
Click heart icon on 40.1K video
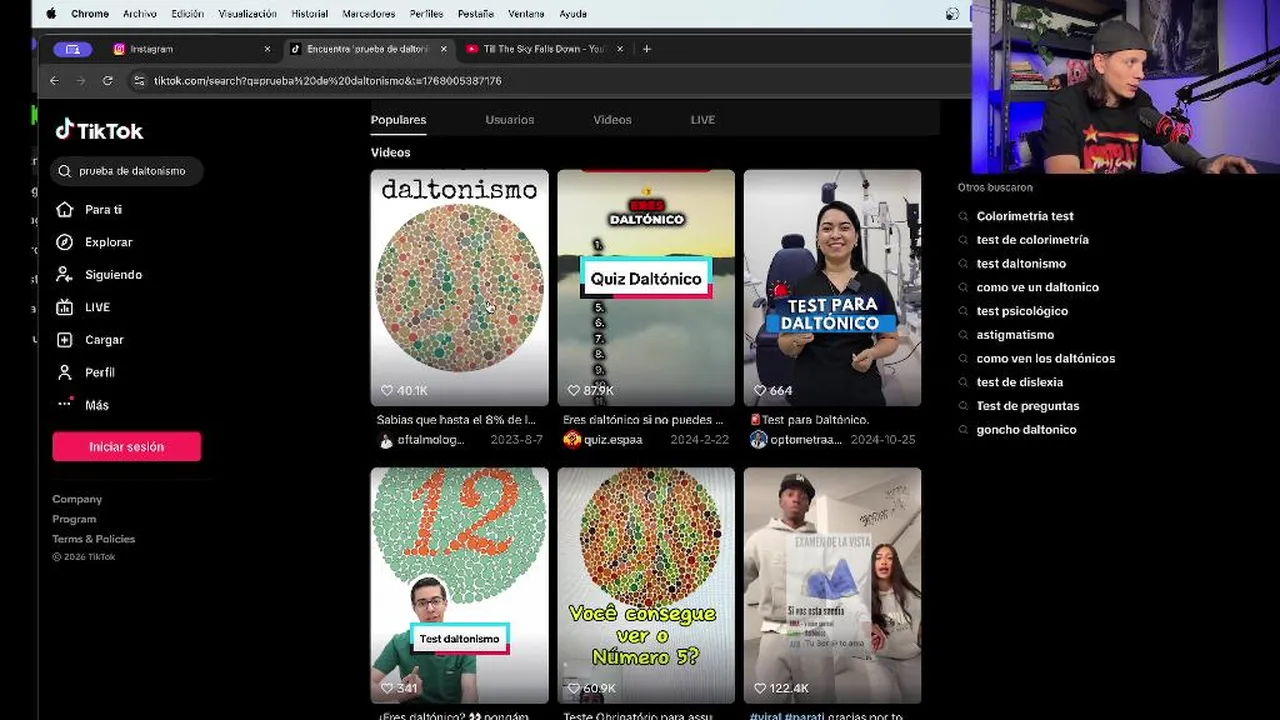387,391
